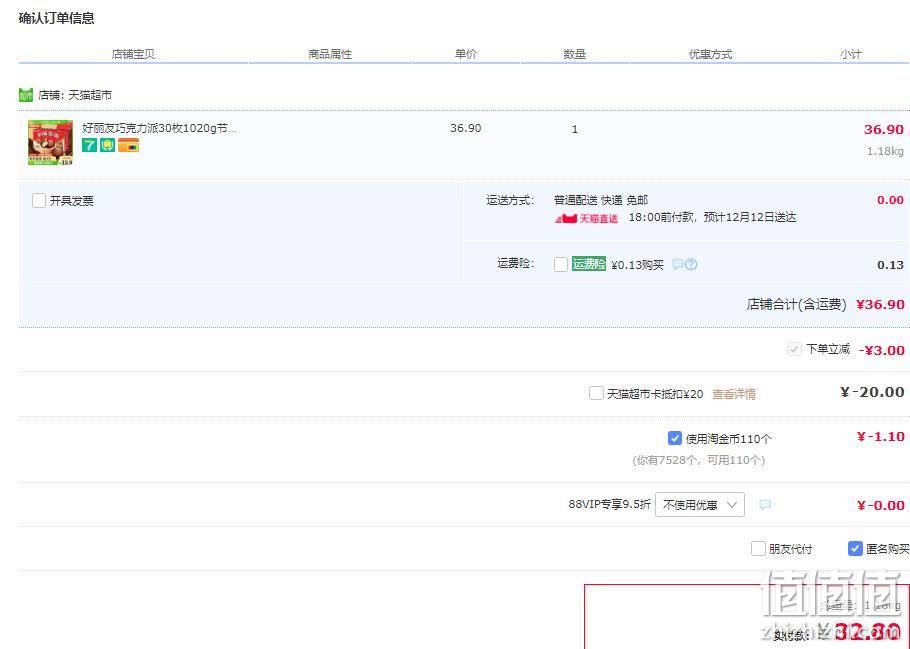The image size is (910, 649).
Task: Click the 优惠方式 column header
Action: click(710, 54)
